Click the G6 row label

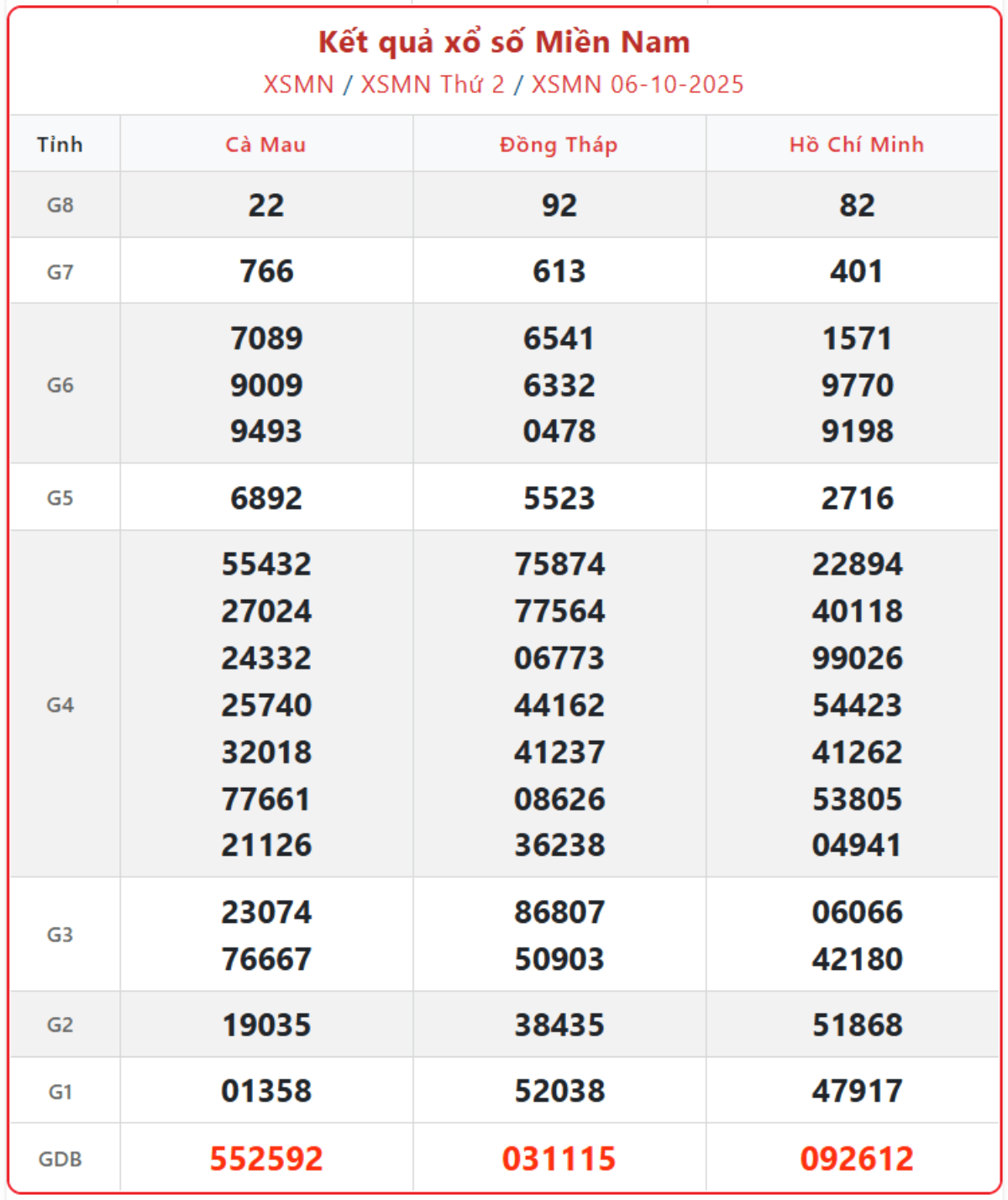[60, 385]
